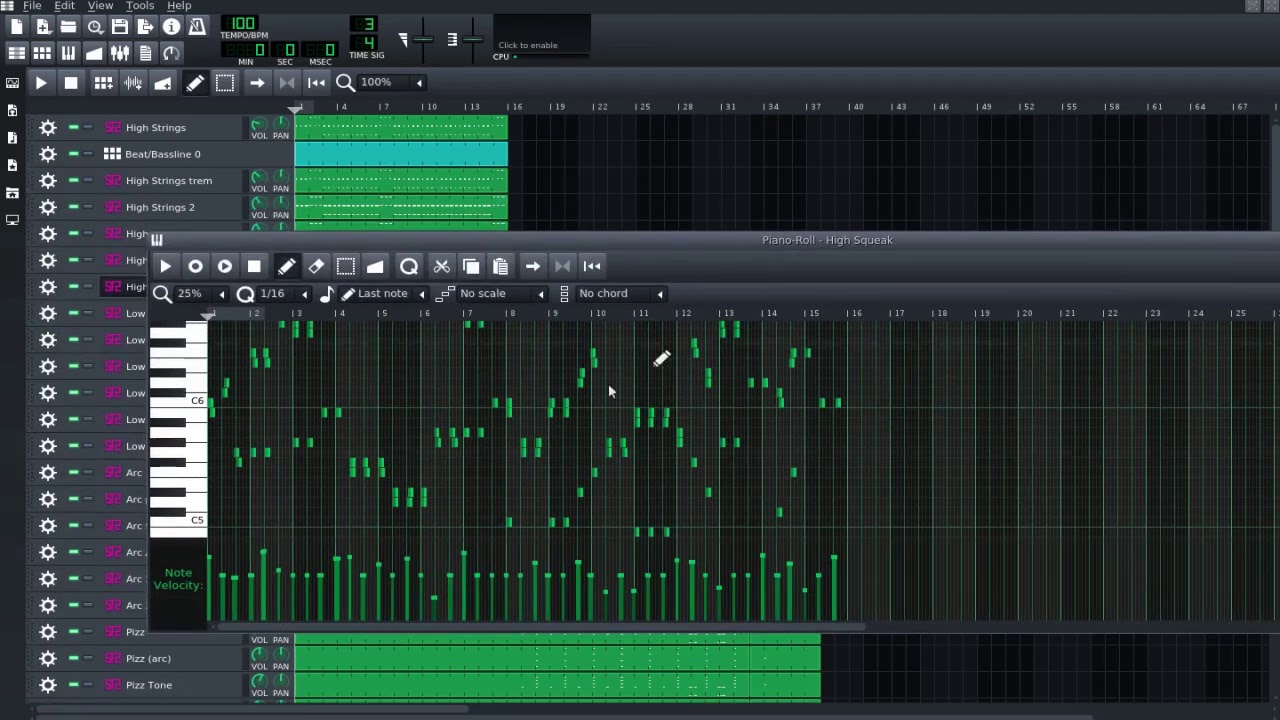The image size is (1280, 720).
Task: Show the FX Mixer via the faders icon
Action: point(120,53)
